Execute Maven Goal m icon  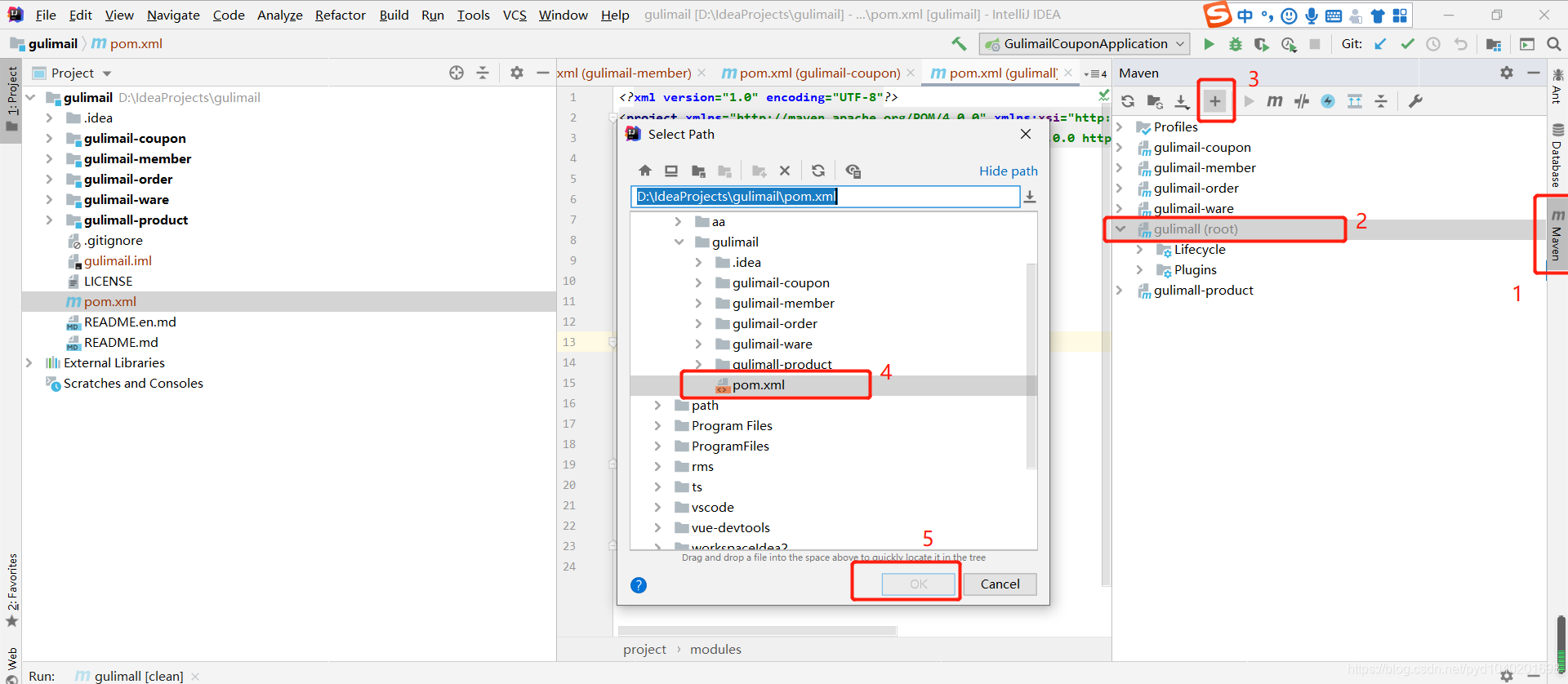click(x=1275, y=101)
